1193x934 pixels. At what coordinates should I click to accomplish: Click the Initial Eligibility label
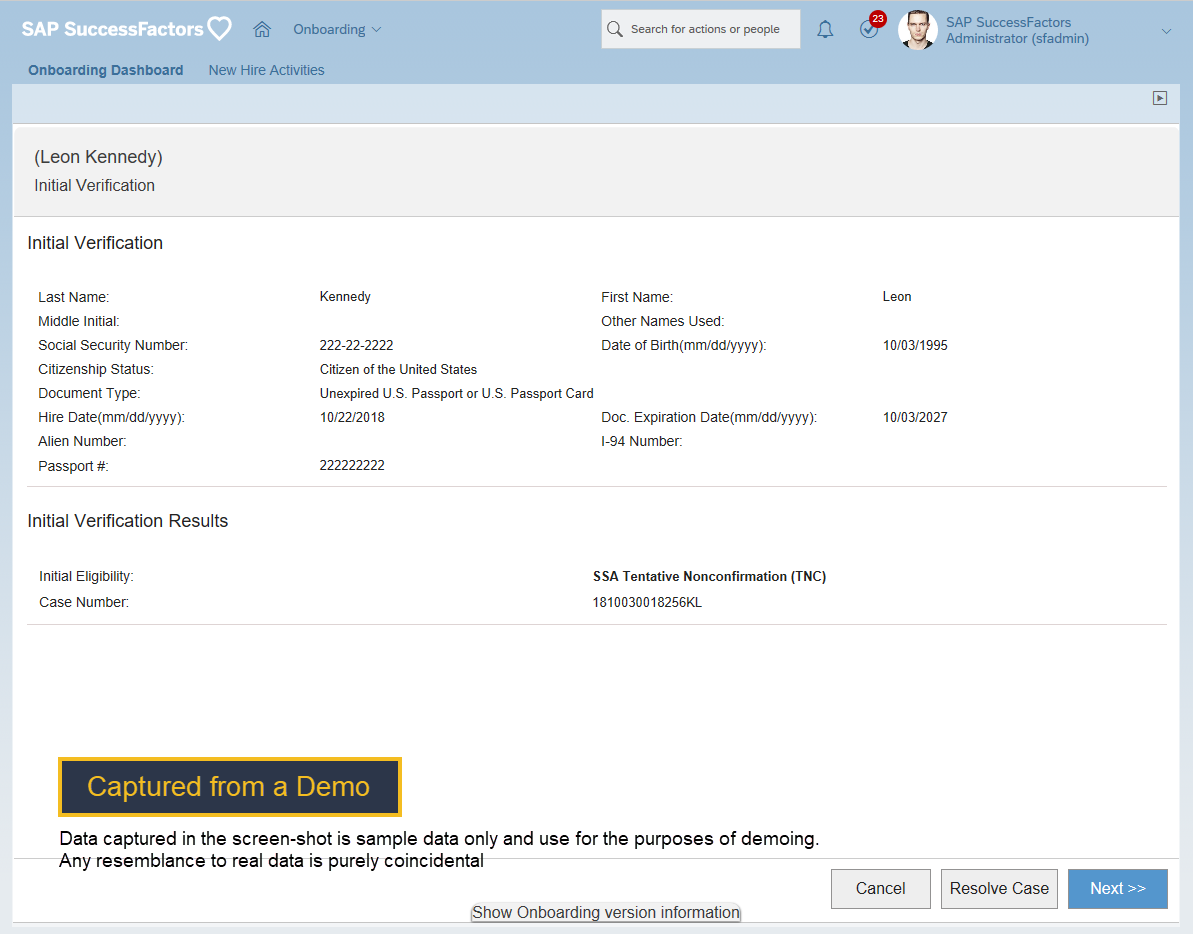click(x=87, y=577)
